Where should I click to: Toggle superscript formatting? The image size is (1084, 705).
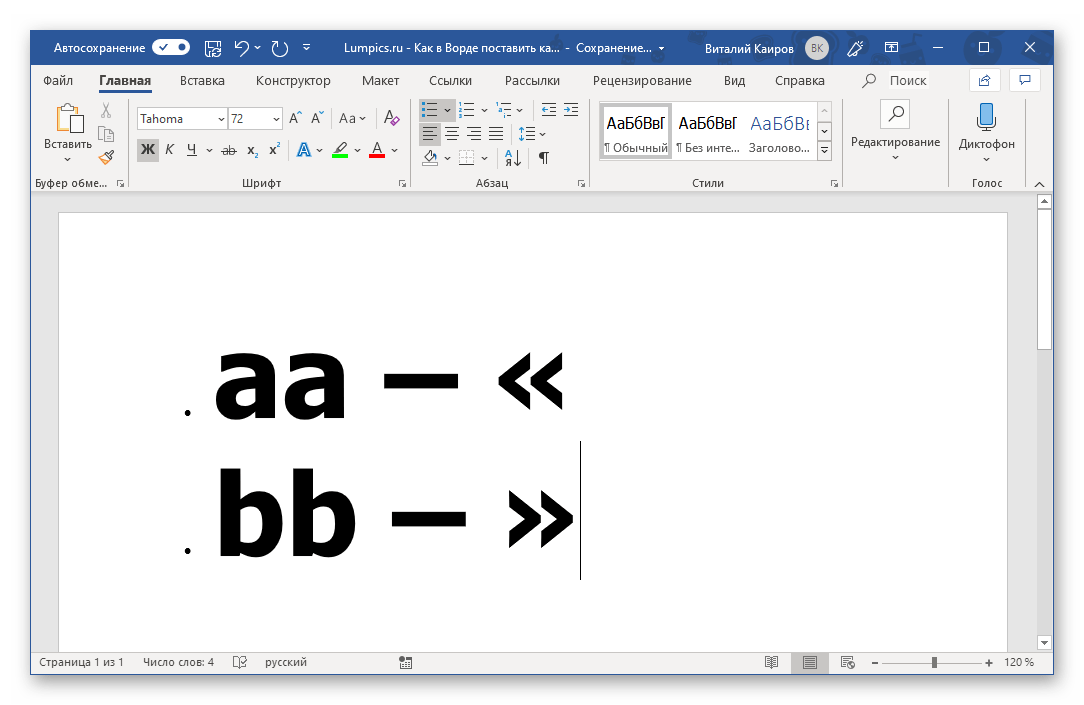[274, 149]
